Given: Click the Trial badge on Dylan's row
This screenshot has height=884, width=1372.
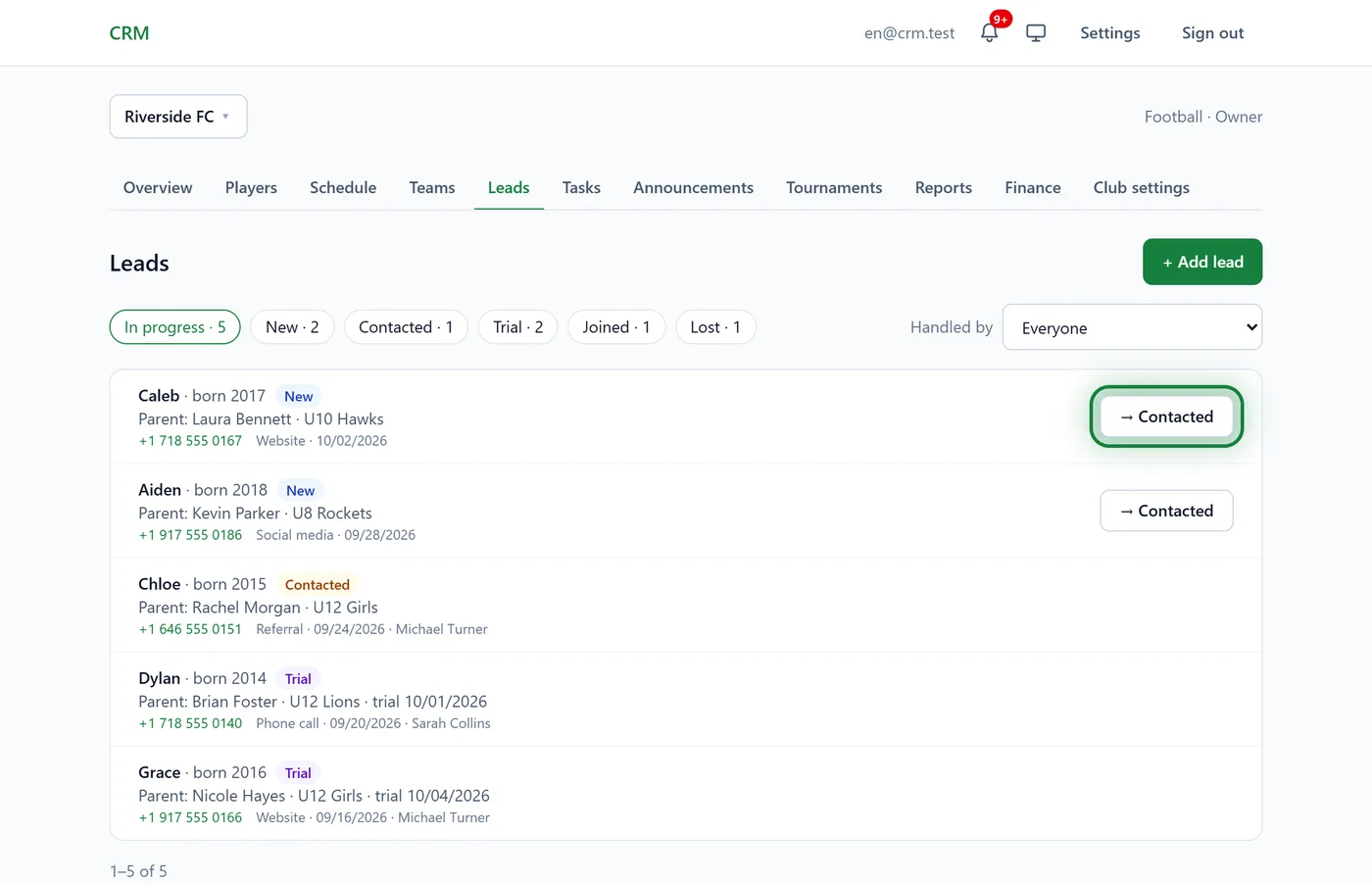Looking at the screenshot, I should click(298, 678).
